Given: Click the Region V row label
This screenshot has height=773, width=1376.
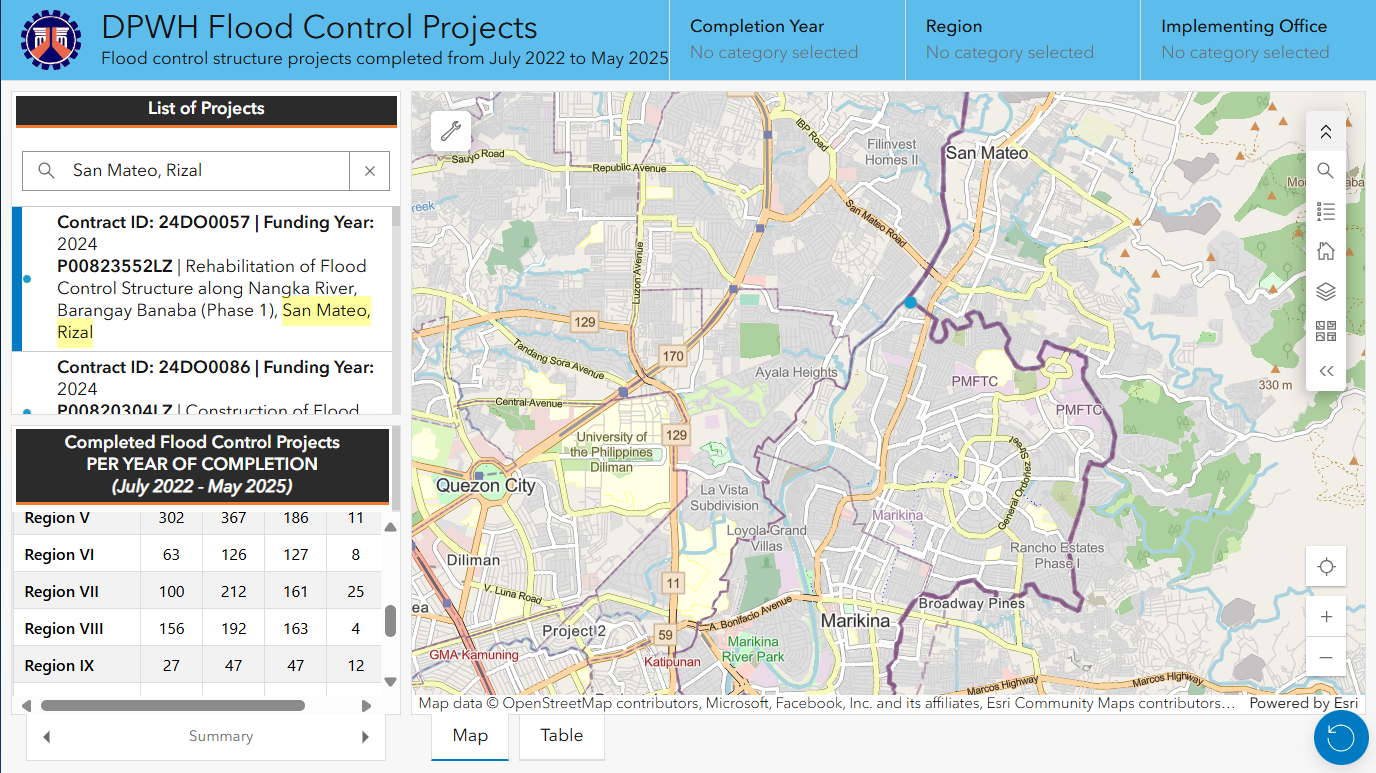Looking at the screenshot, I should (57, 518).
